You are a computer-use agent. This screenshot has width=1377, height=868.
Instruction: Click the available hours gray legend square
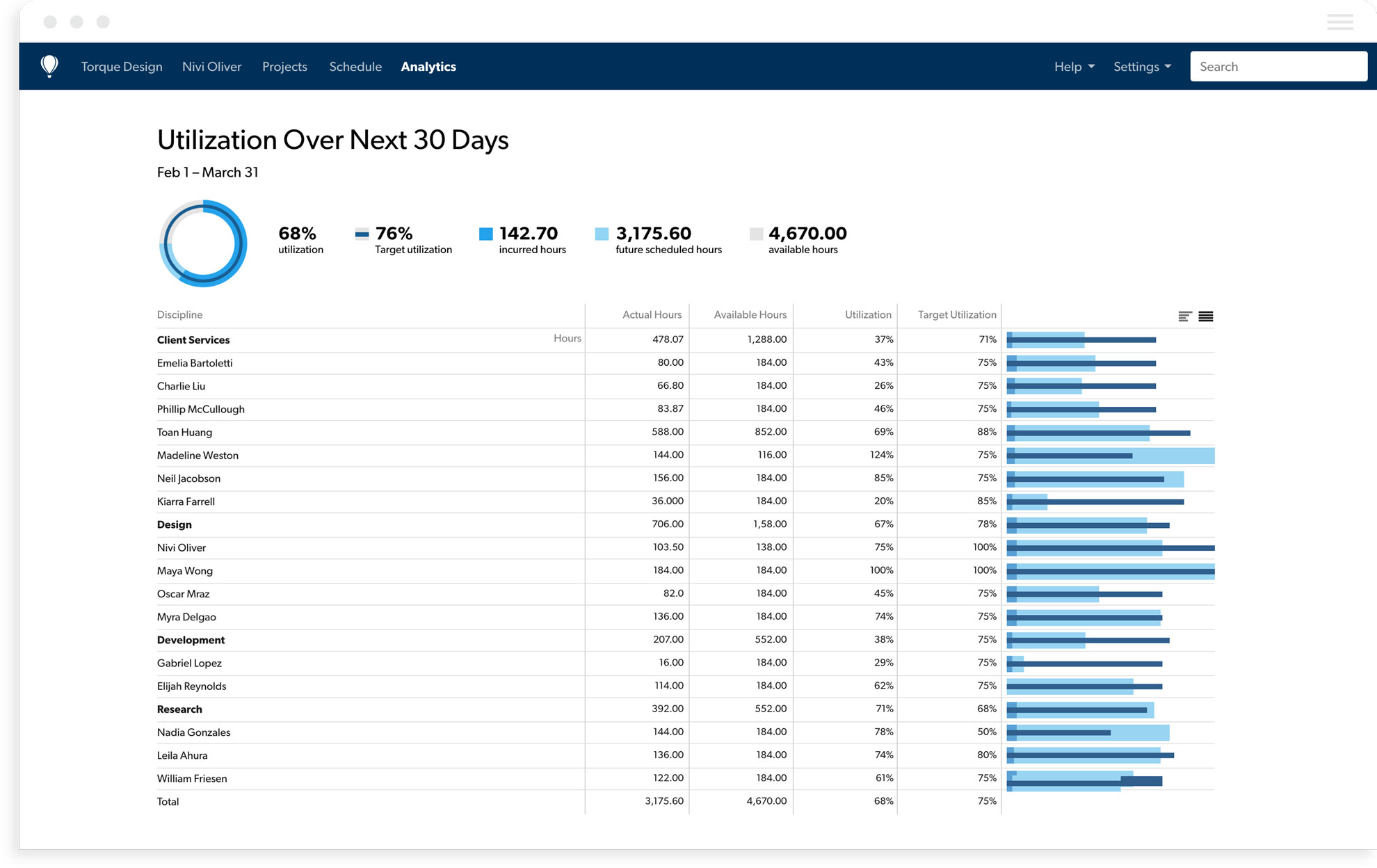(x=756, y=234)
